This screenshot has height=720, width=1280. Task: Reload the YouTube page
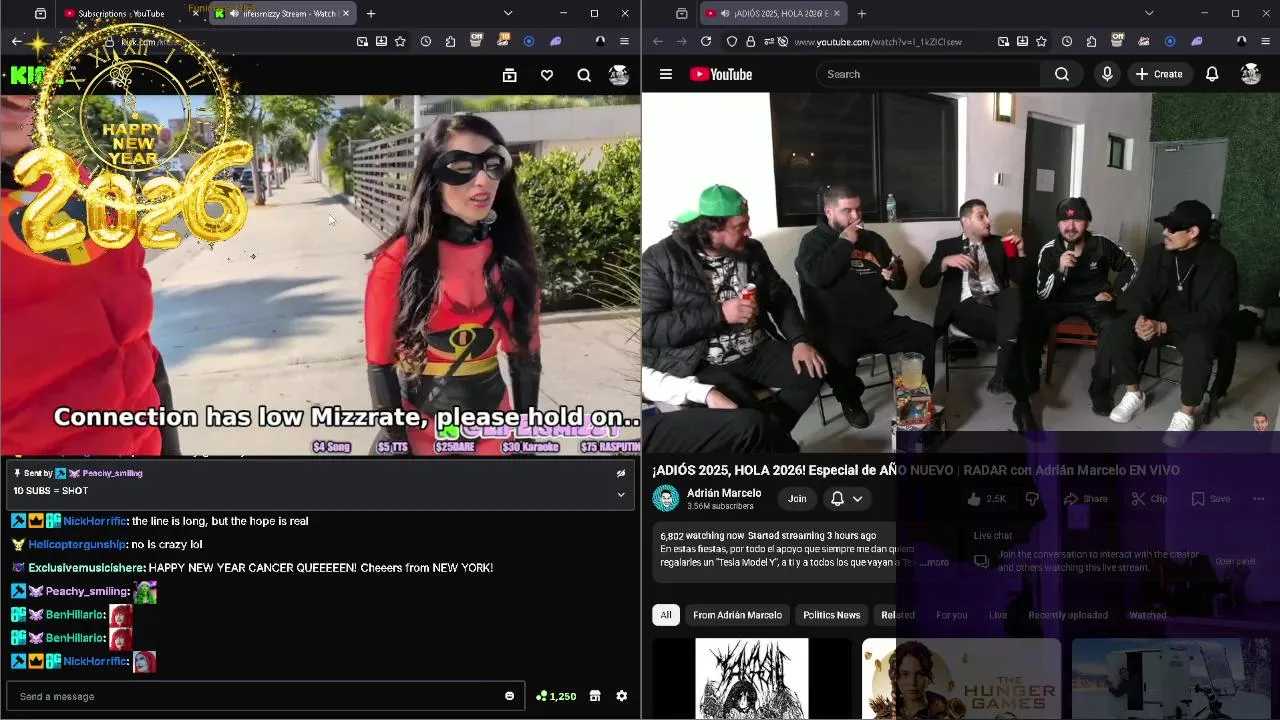[706, 41]
